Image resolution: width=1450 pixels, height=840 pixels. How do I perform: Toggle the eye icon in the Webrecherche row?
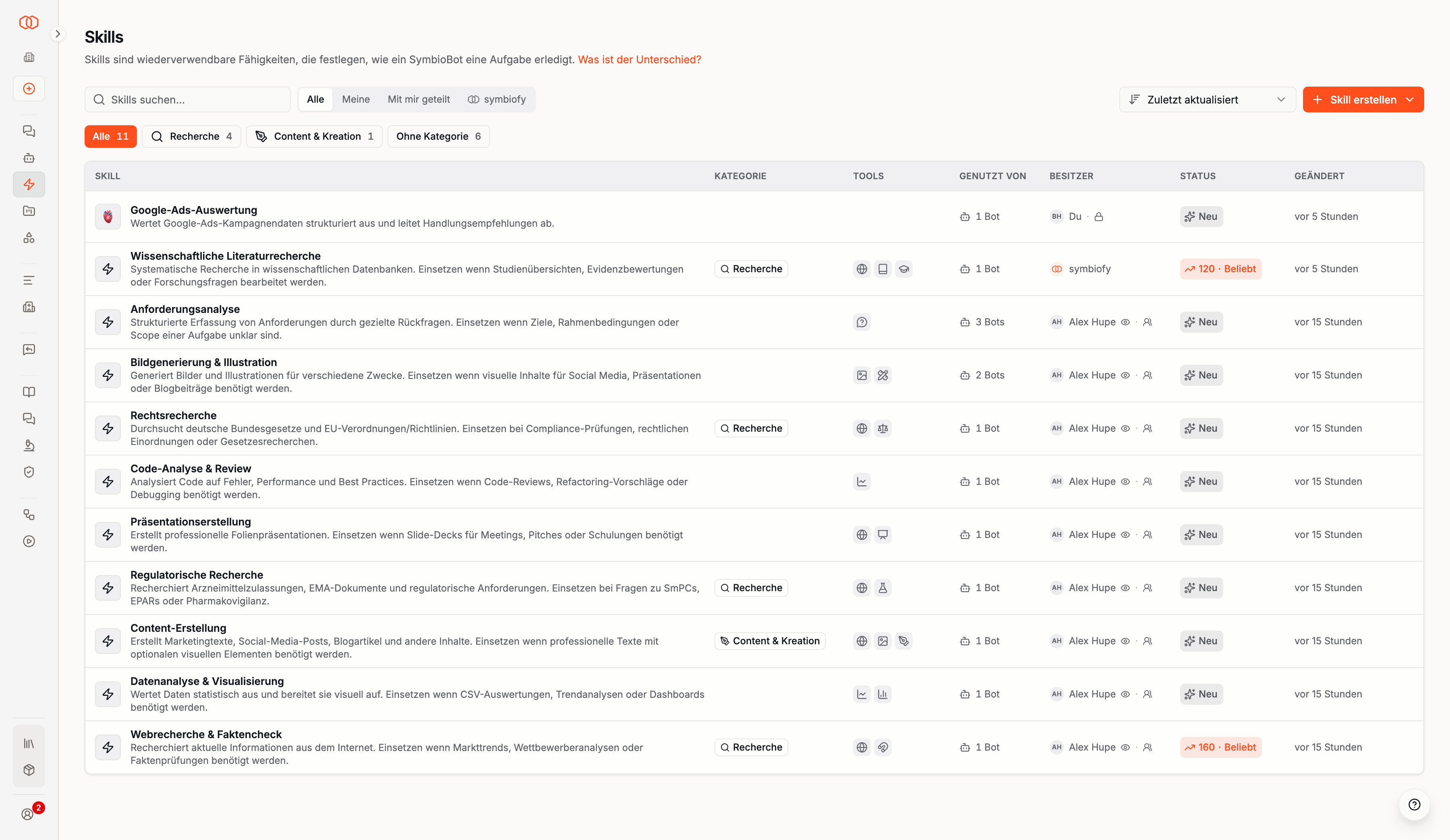pos(1125,747)
